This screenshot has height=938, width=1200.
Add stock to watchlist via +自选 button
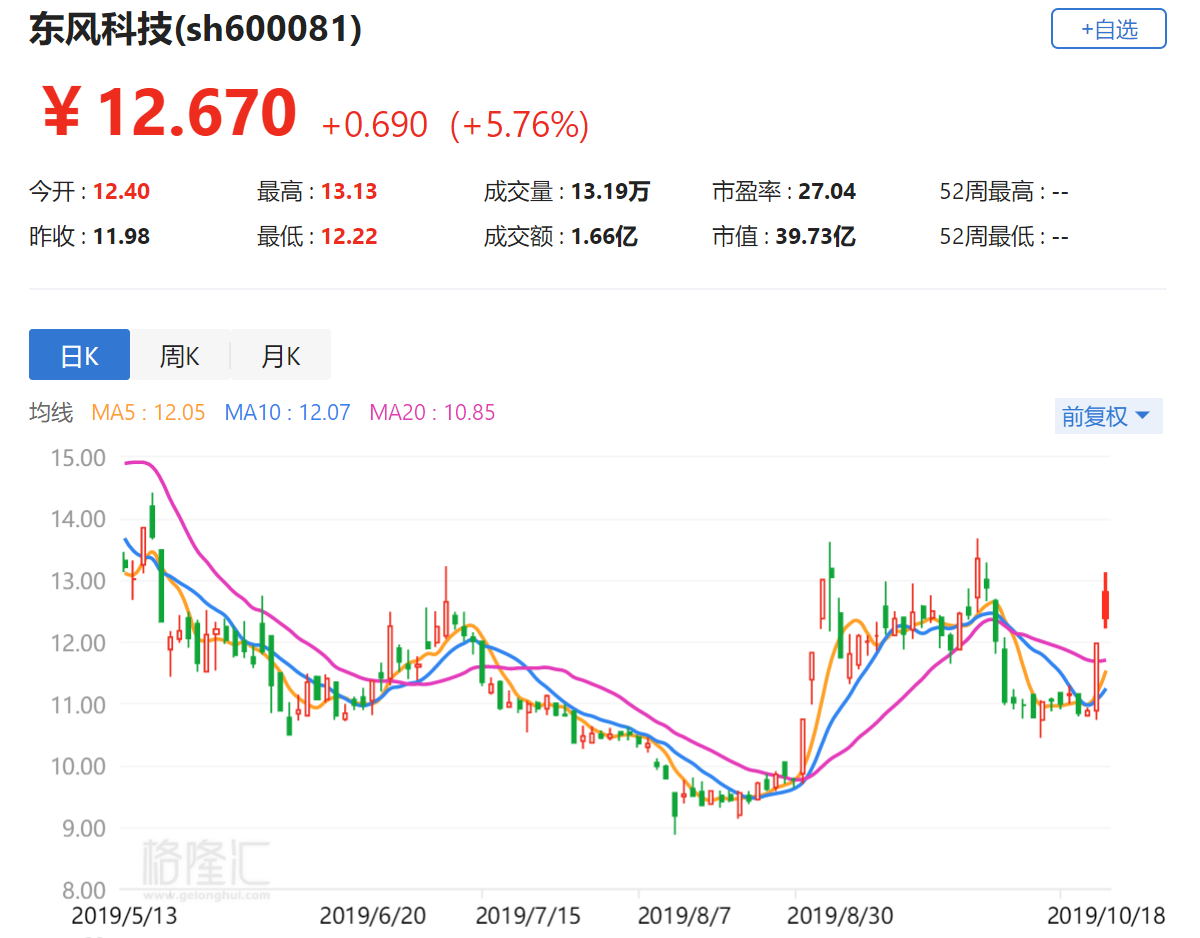tap(1108, 29)
